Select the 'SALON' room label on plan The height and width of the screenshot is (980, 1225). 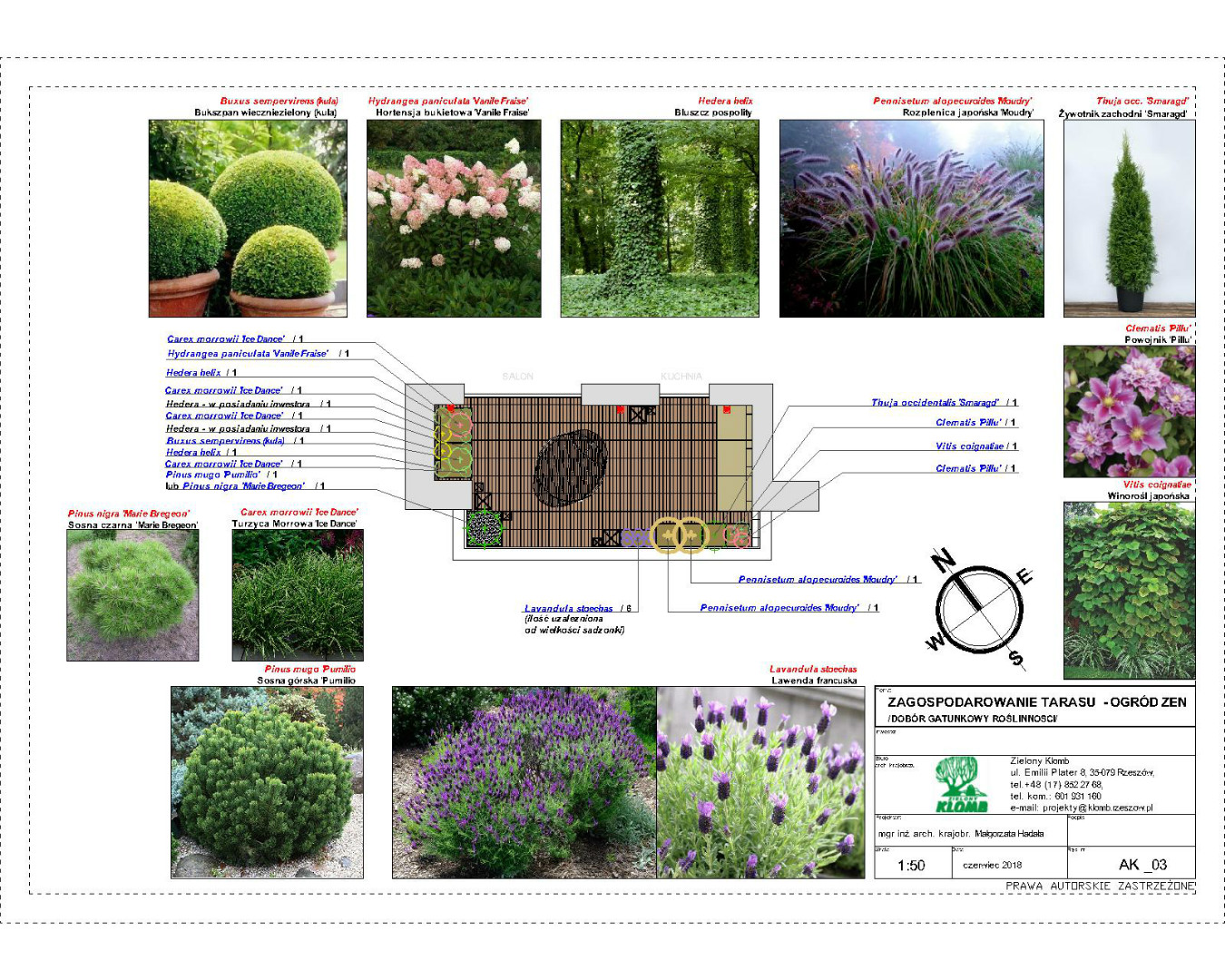(x=518, y=376)
